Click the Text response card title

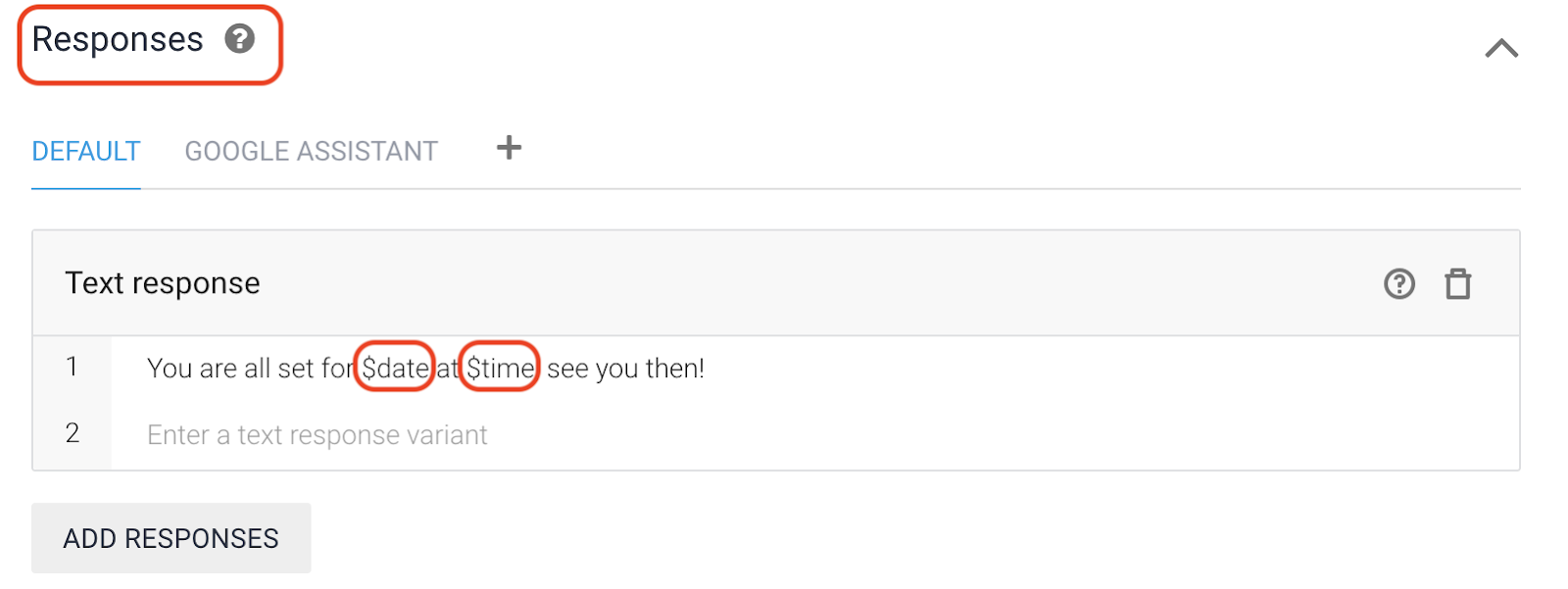[163, 283]
